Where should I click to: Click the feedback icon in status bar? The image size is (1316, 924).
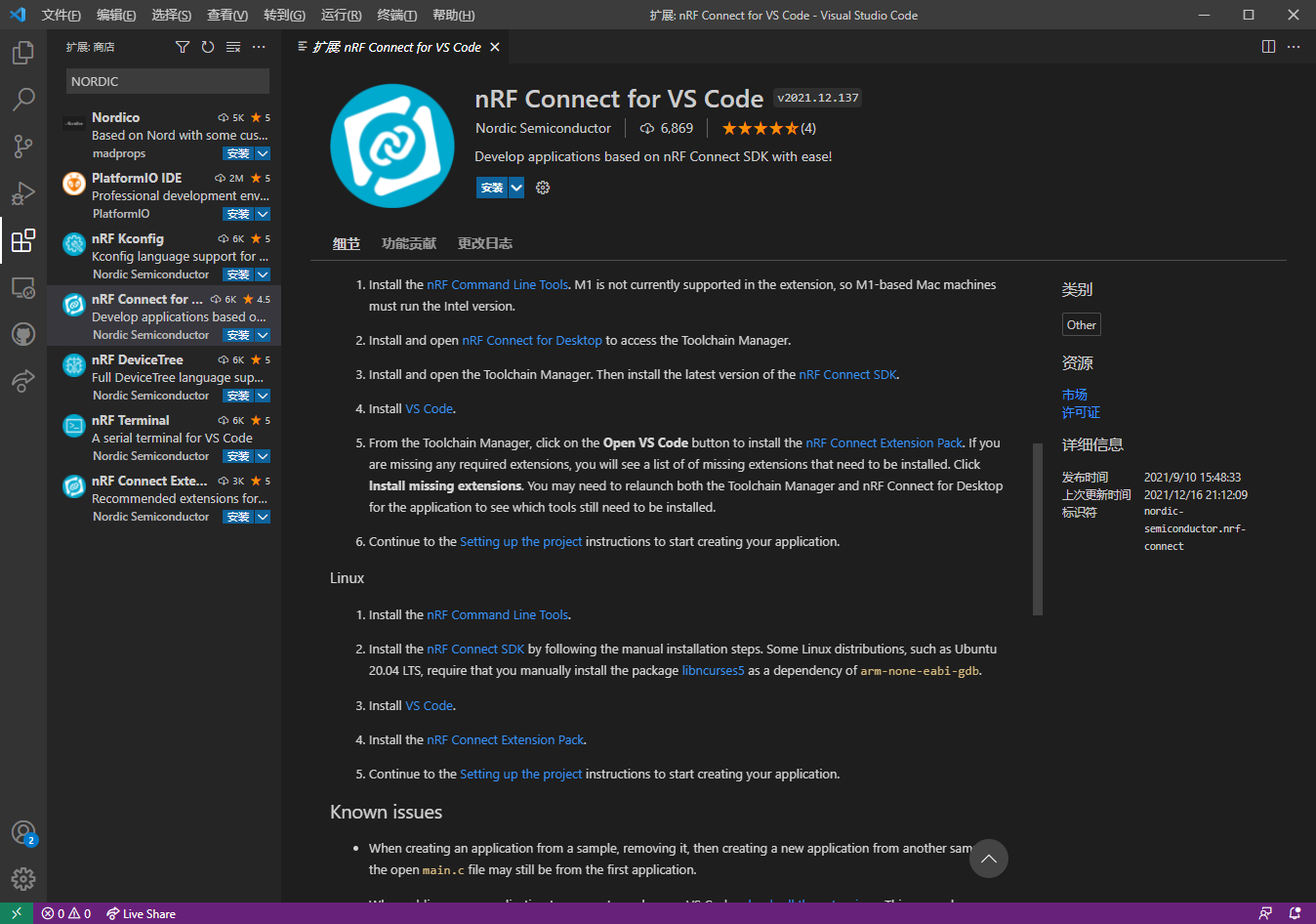coord(1265,913)
